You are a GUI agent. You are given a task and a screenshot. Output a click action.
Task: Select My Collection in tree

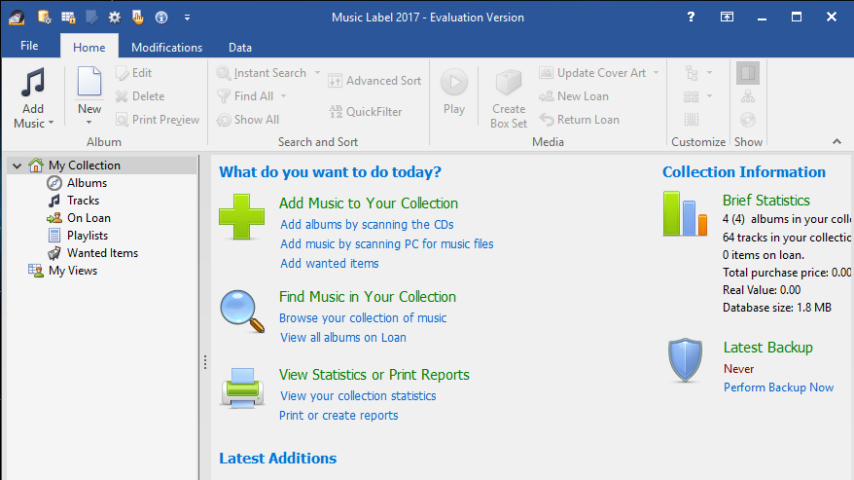tap(84, 165)
